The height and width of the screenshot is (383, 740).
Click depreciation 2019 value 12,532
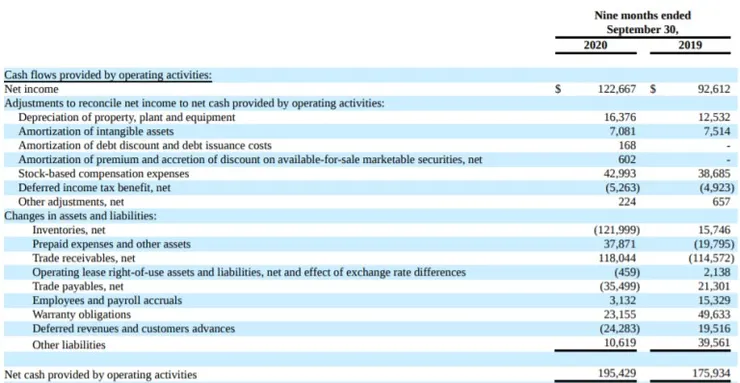pos(715,117)
